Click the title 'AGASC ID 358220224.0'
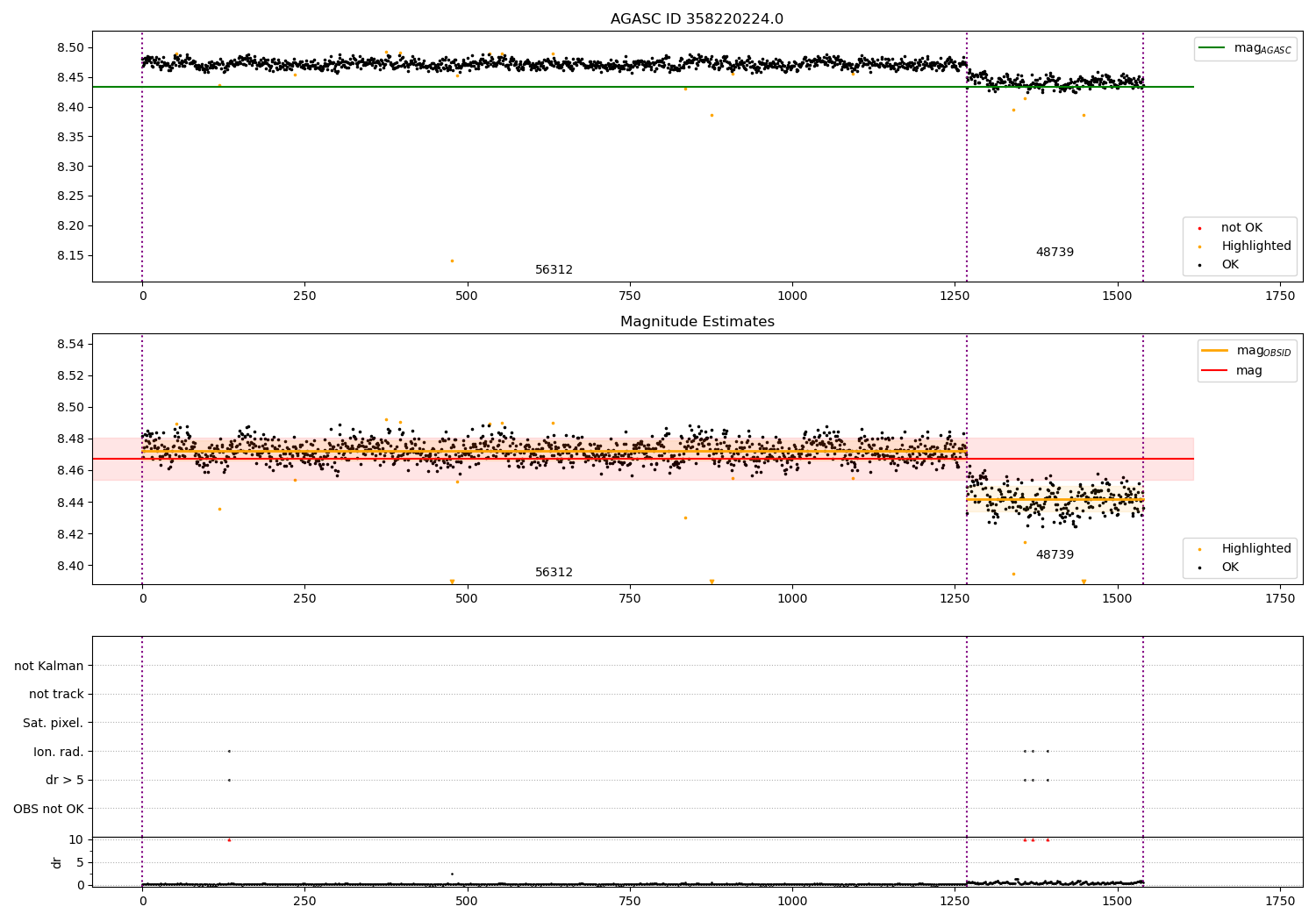This screenshot has width=1316, height=921. pos(697,19)
